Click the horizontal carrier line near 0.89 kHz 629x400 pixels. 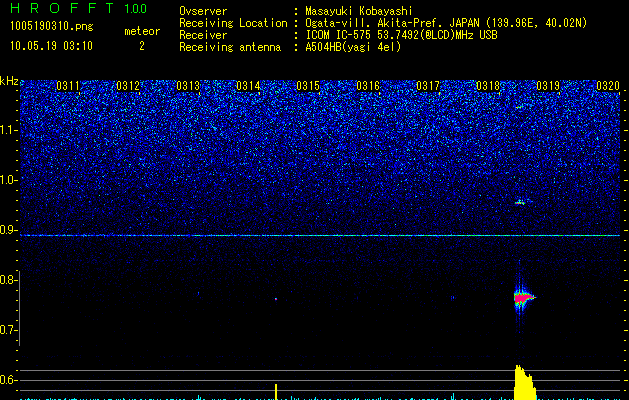tap(320, 236)
